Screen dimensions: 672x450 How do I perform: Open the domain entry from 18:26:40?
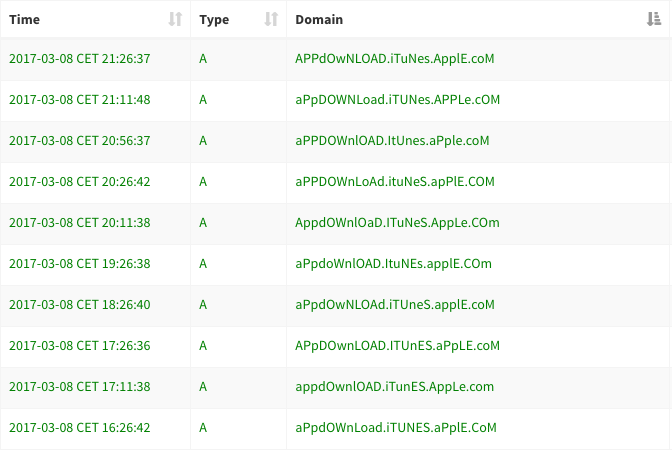(395, 305)
